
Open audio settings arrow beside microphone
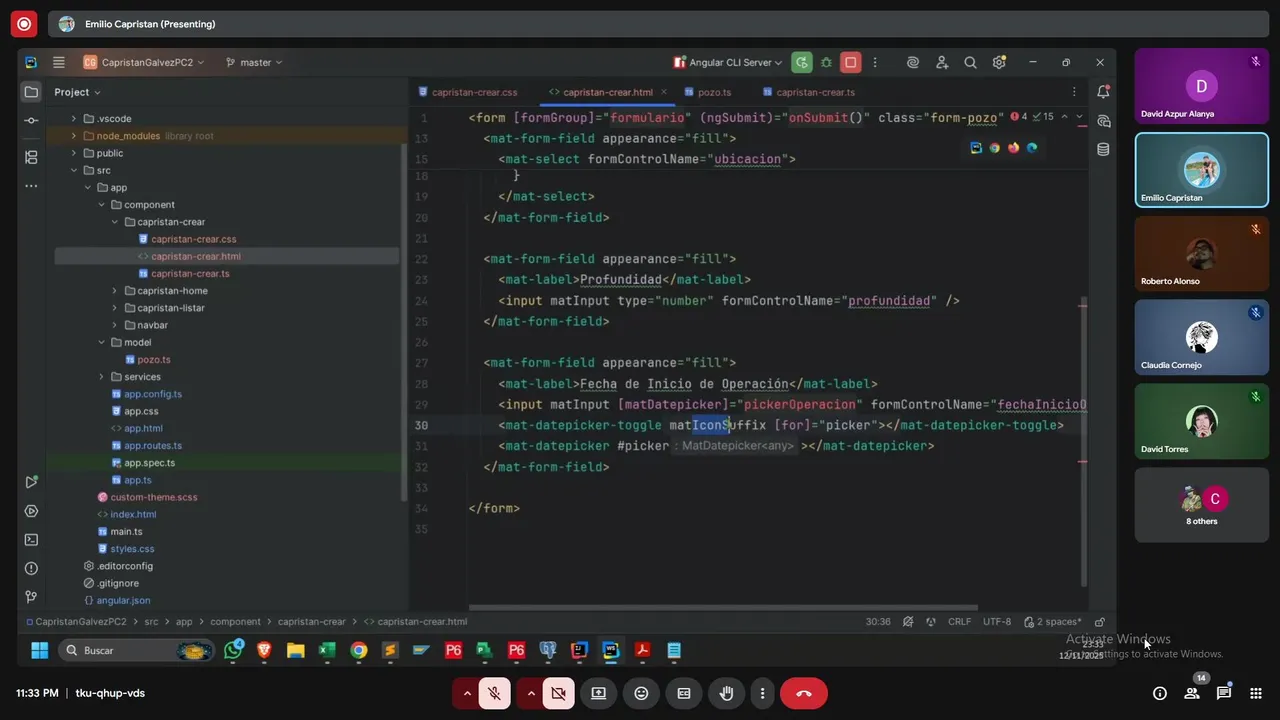click(467, 693)
